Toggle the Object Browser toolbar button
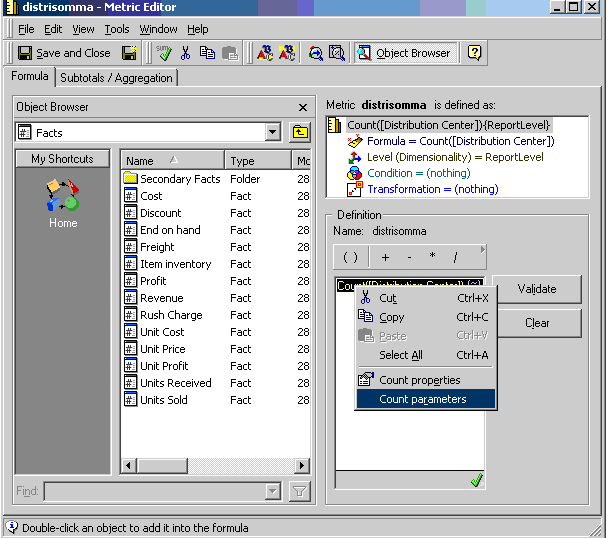The width and height of the screenshot is (614, 538). 405,53
